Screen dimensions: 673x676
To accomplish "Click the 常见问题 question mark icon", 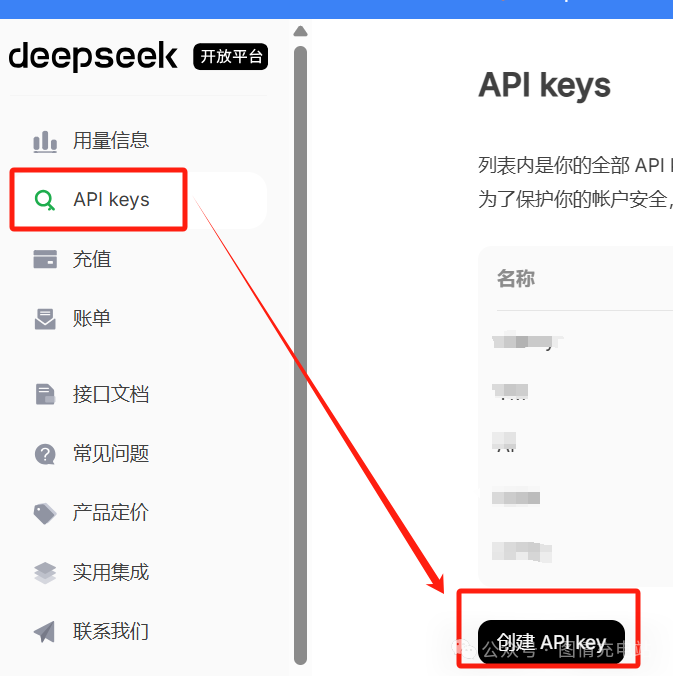I will [45, 454].
